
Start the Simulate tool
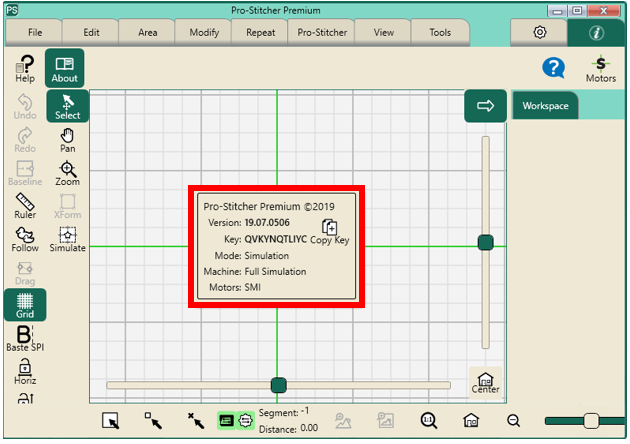[x=67, y=240]
